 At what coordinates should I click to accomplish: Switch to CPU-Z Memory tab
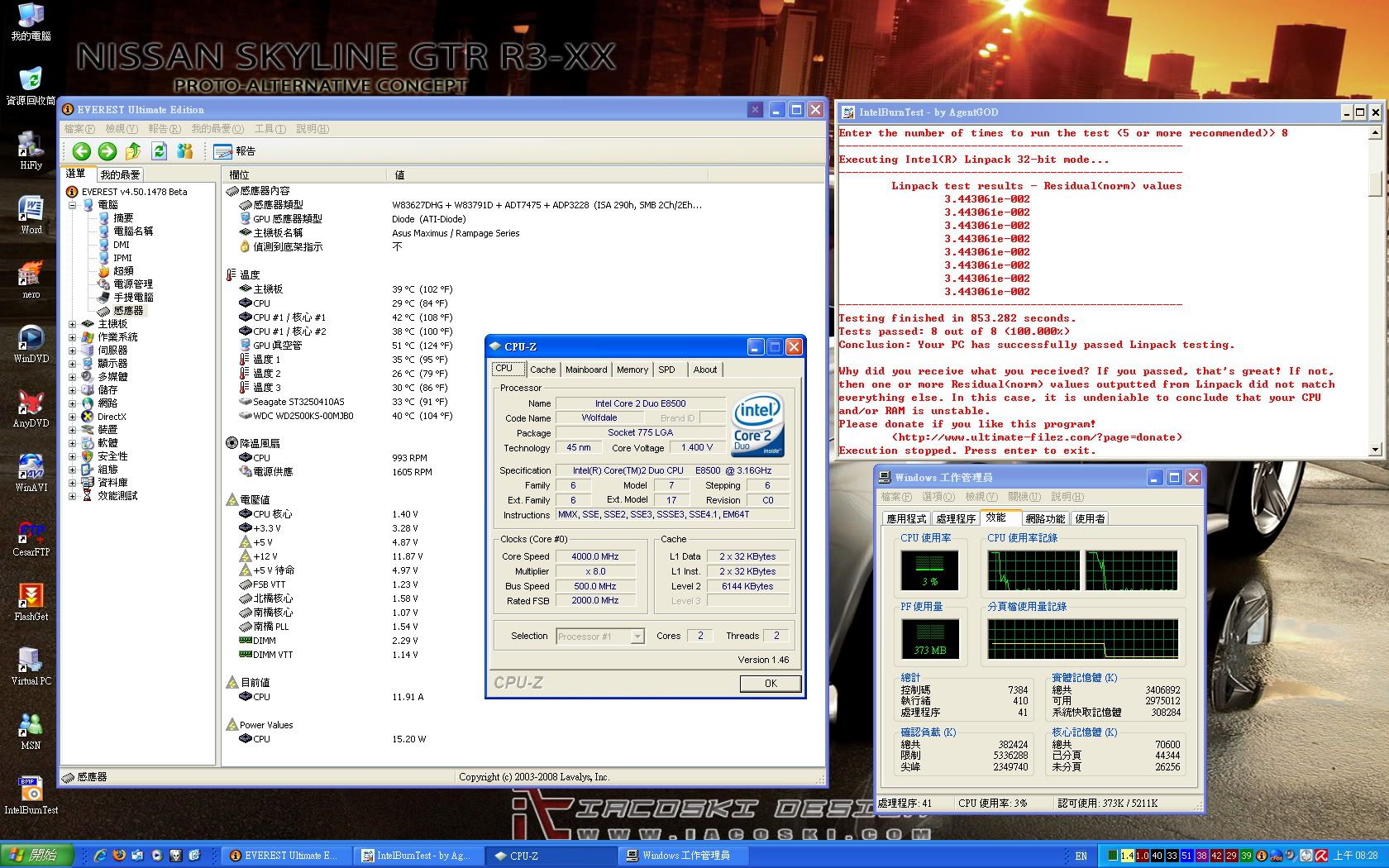tap(632, 370)
